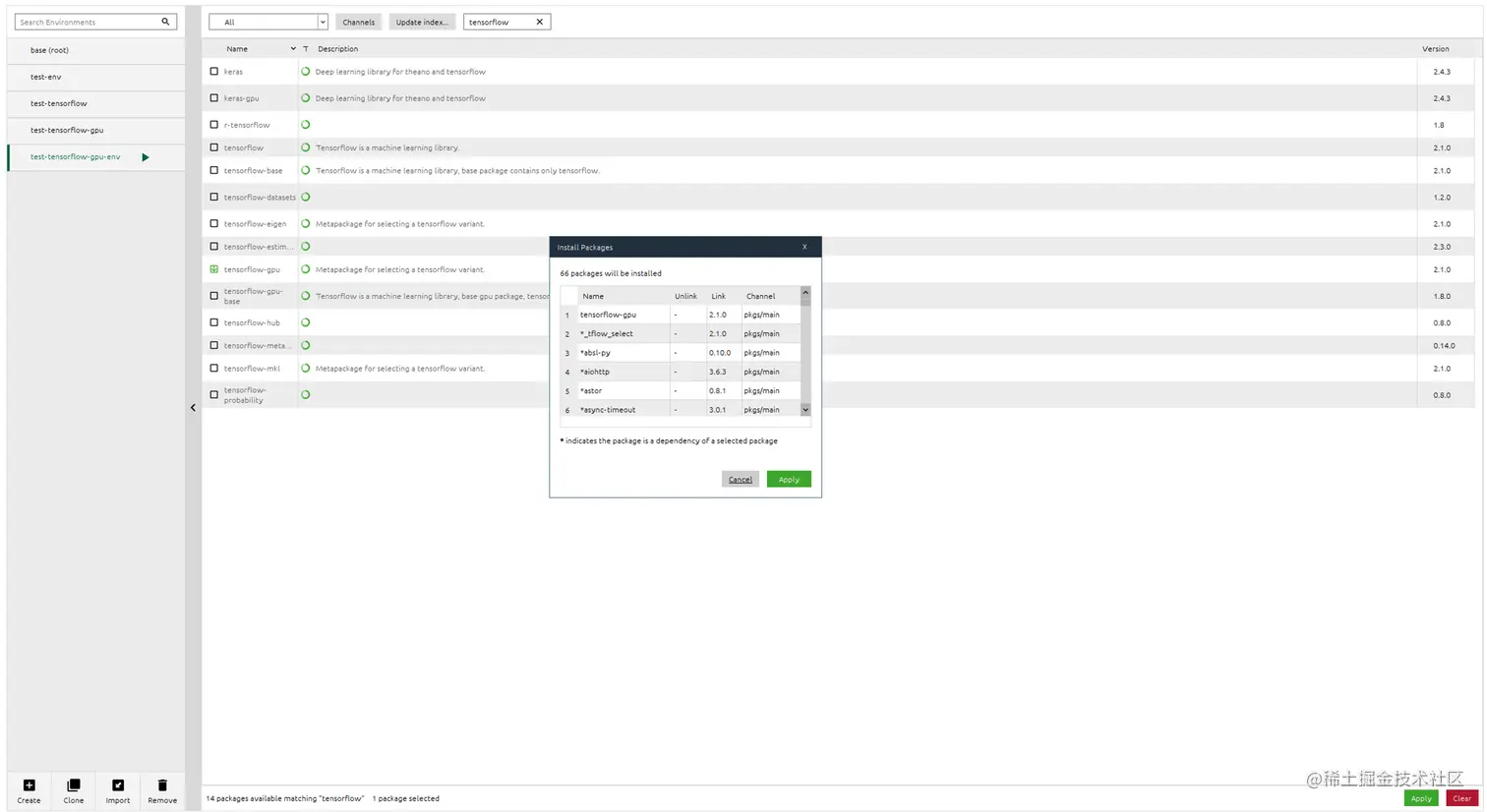
Task: Click the status circle icon for keras-gpu
Action: [x=305, y=98]
